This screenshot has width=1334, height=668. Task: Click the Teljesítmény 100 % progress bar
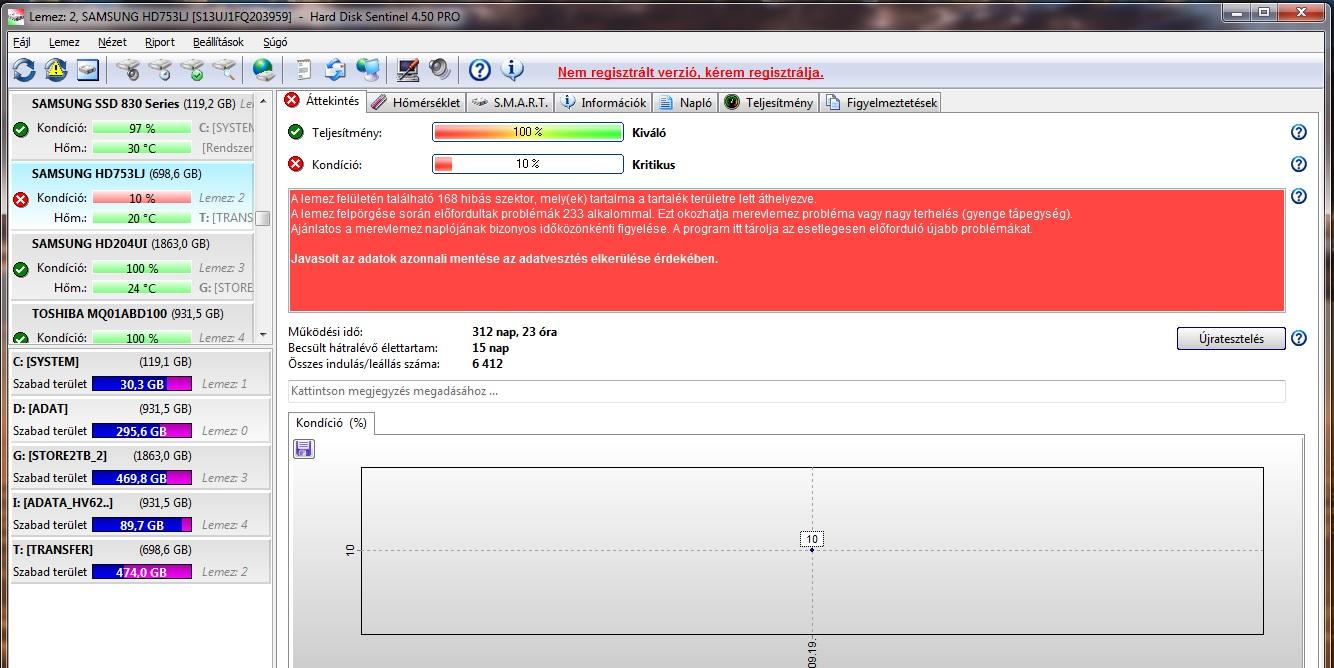[x=528, y=132]
